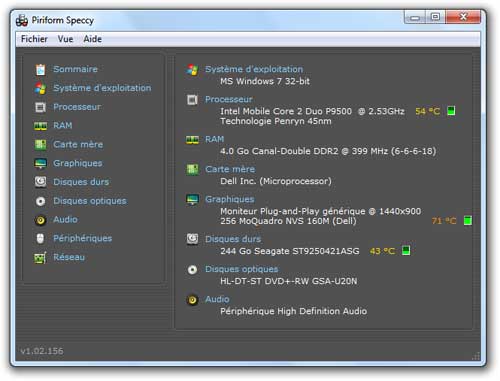Click HL-DT-ST DVD+-RW GSA-U20N text
The image size is (500, 381).
(288, 281)
